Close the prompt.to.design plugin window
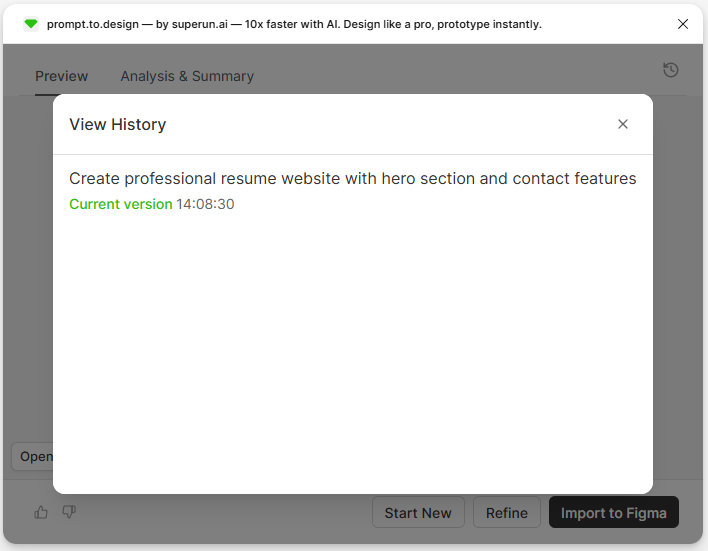This screenshot has height=551, width=708. (683, 24)
